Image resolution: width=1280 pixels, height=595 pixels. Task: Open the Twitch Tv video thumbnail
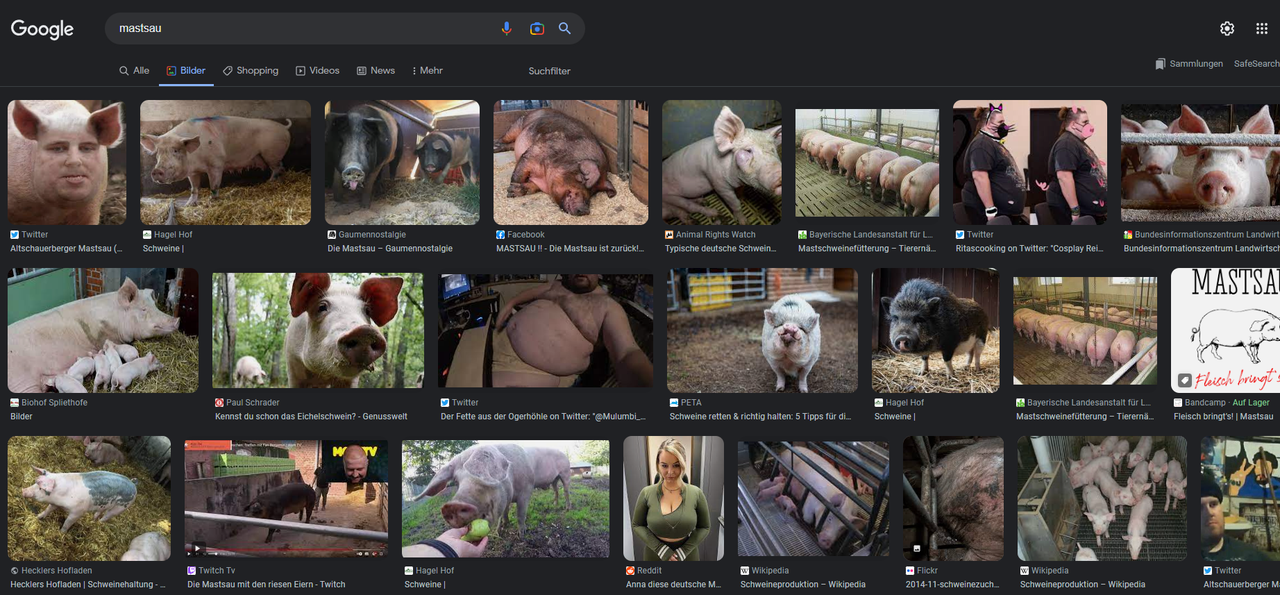286,498
